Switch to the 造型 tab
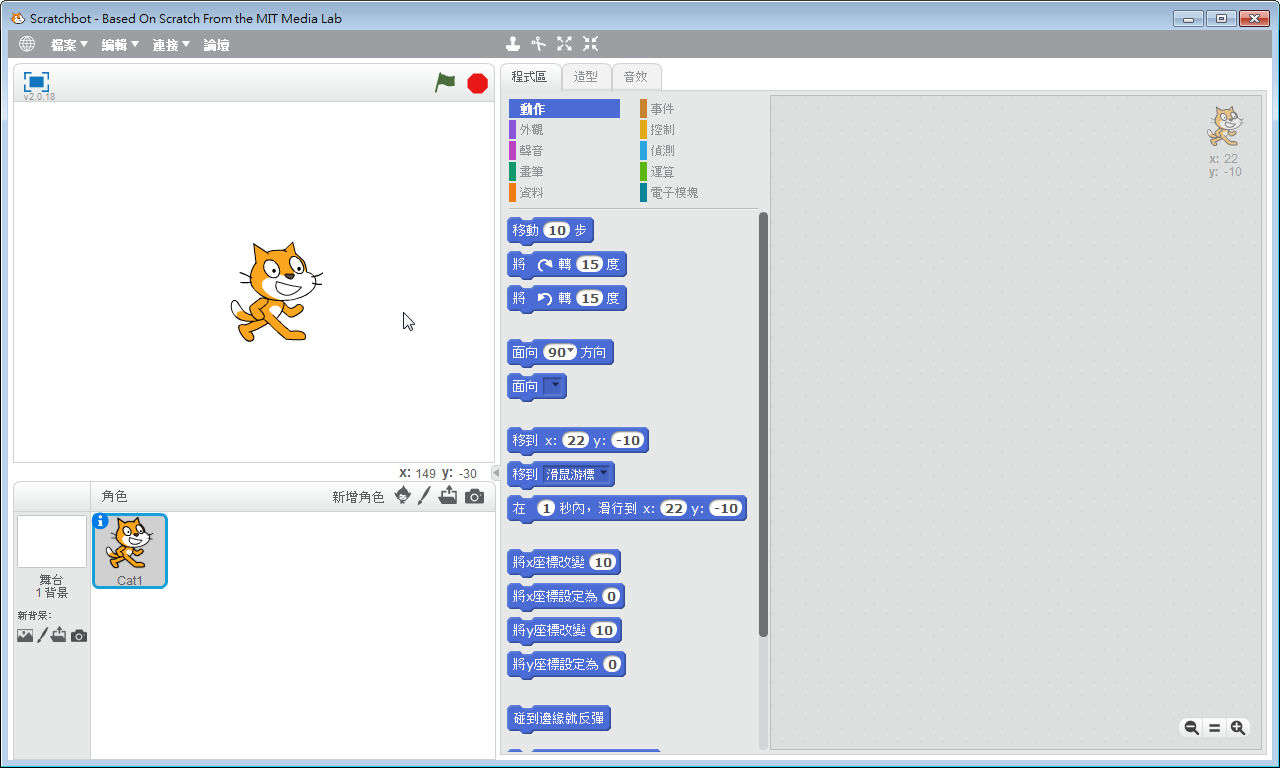Screen dimensions: 1280x768 click(x=586, y=77)
